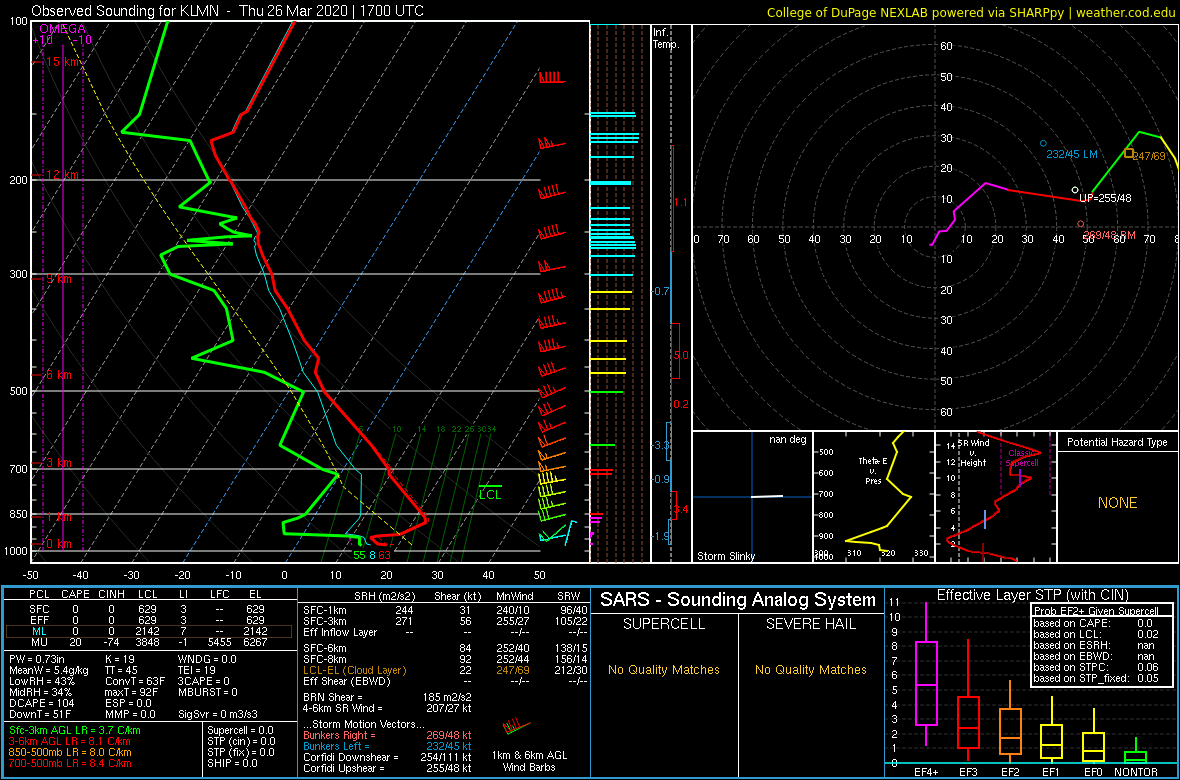This screenshot has height=780, width=1180.
Task: Click the Bunkers left mover circle on hodograph
Action: (1043, 143)
